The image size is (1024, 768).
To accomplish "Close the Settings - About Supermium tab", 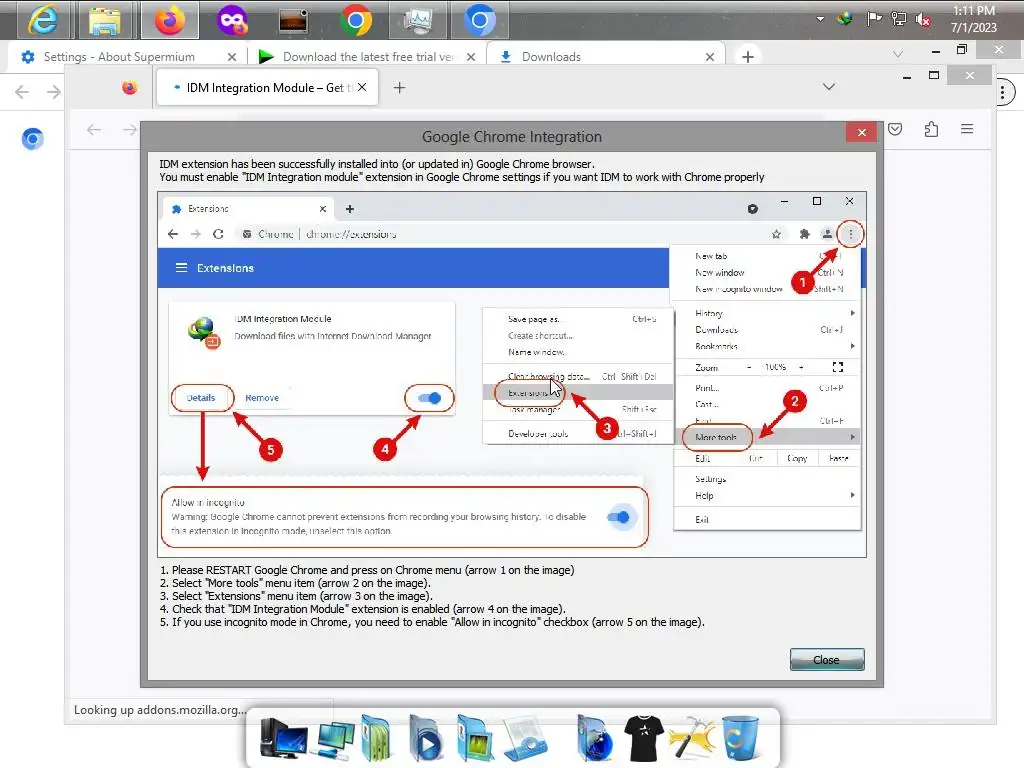I will [232, 57].
